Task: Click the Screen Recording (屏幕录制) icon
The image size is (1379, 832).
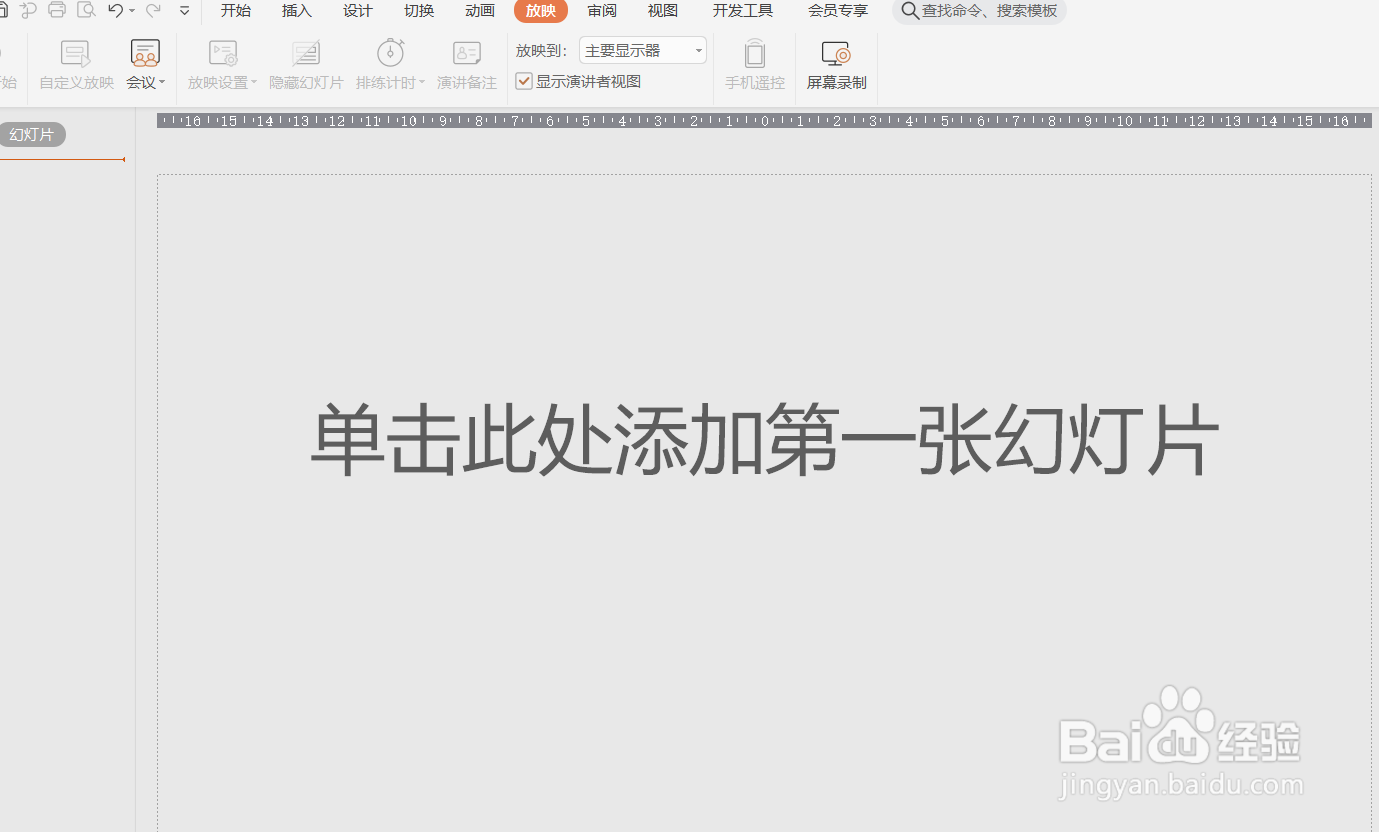Action: click(836, 54)
